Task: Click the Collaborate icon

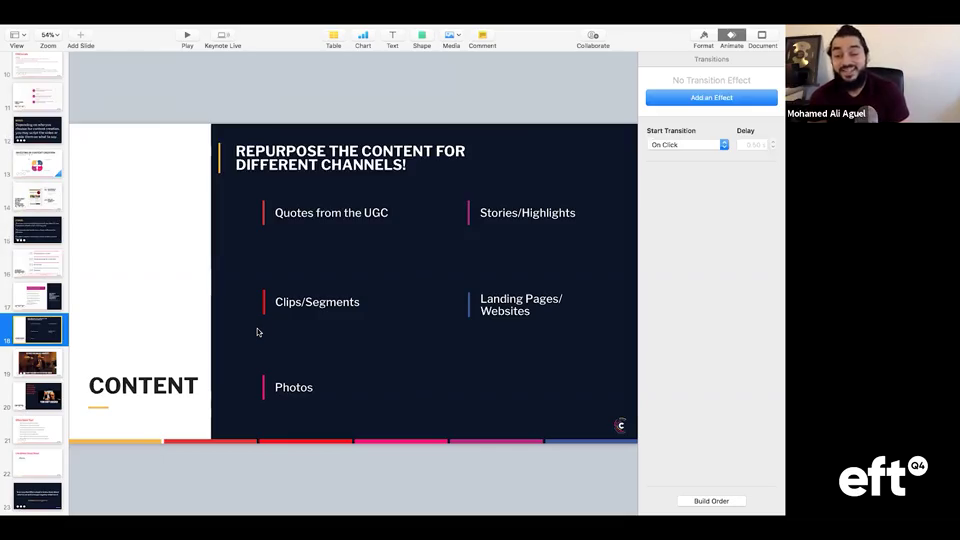Action: coord(593,35)
